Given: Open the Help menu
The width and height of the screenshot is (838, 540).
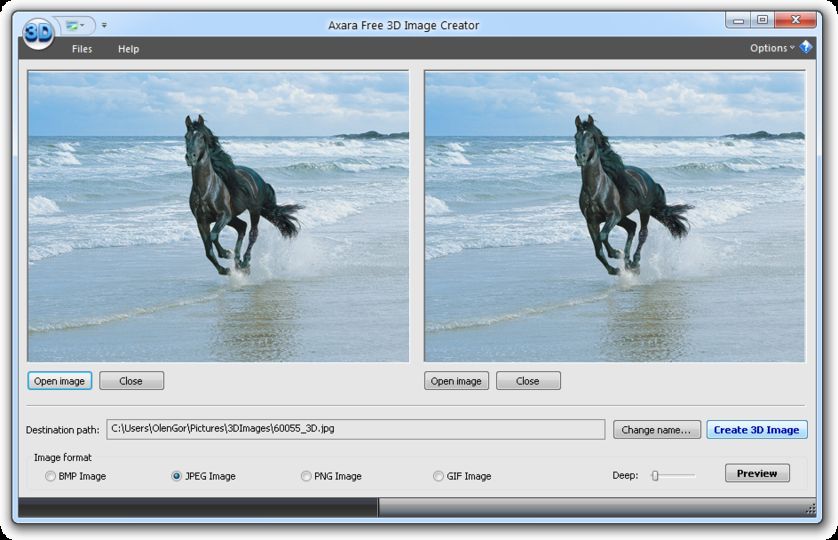Looking at the screenshot, I should point(128,49).
